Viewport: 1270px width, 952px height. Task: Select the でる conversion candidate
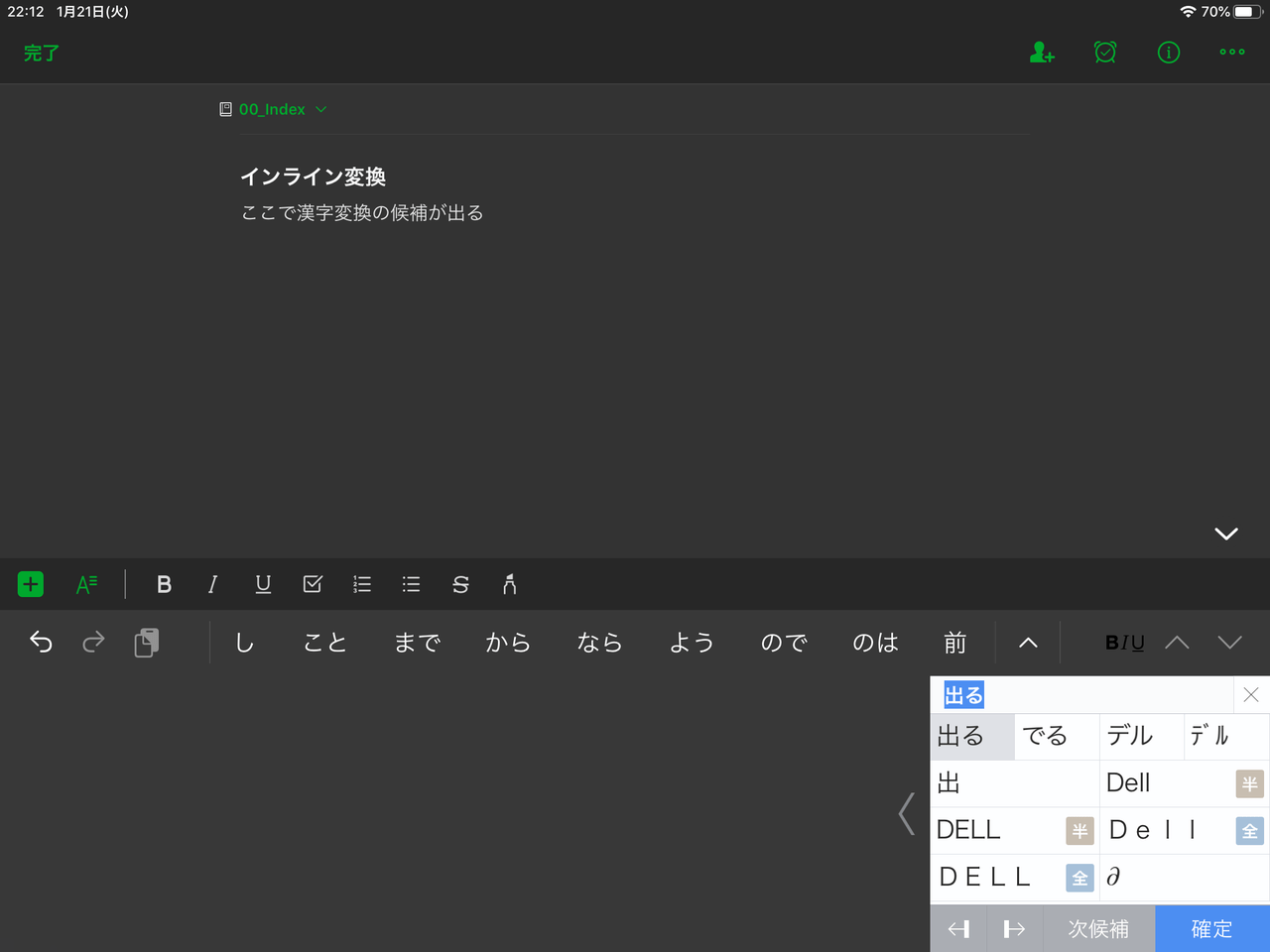pos(1045,736)
